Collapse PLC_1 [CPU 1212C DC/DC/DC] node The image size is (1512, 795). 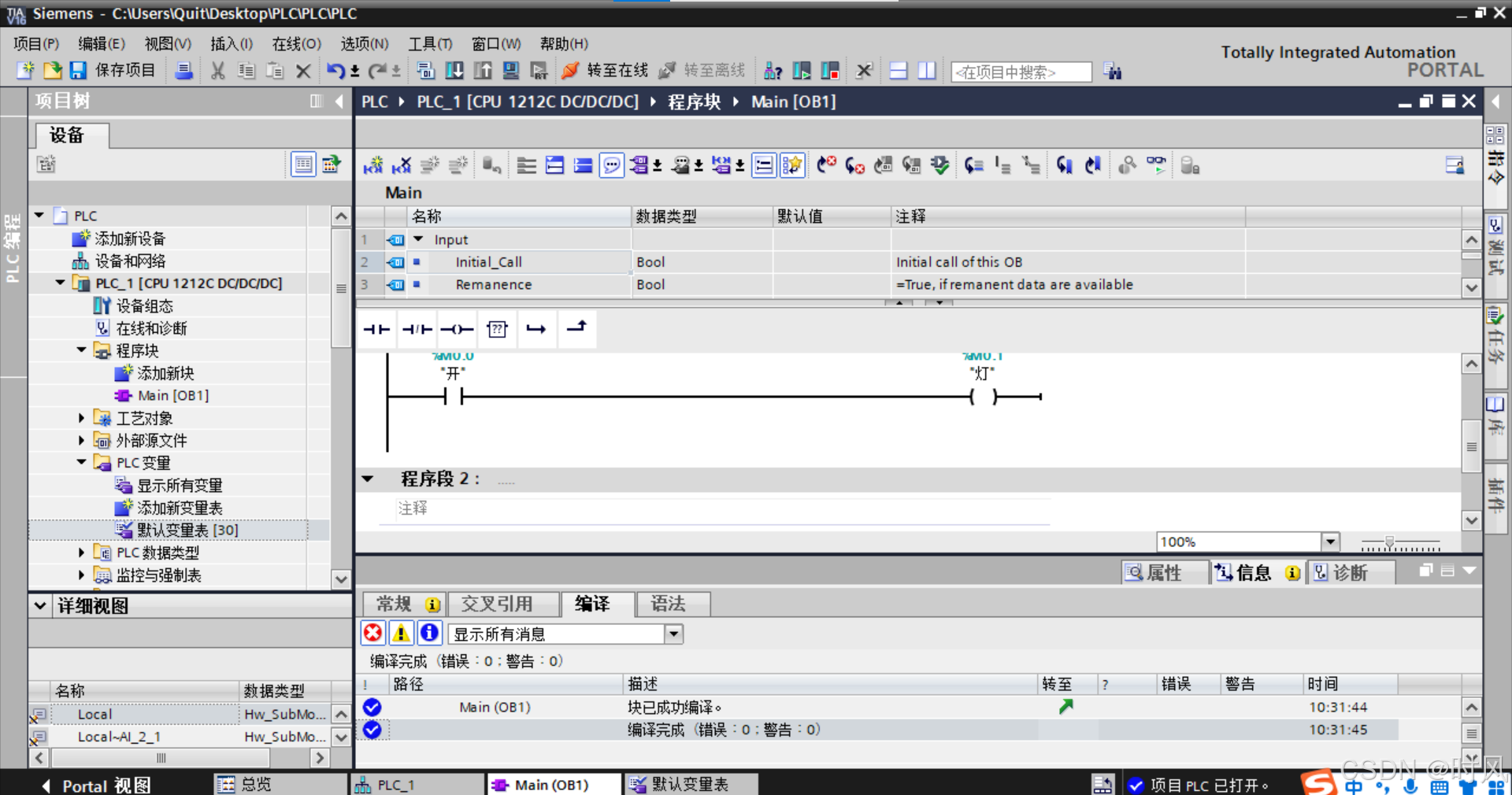point(61,283)
